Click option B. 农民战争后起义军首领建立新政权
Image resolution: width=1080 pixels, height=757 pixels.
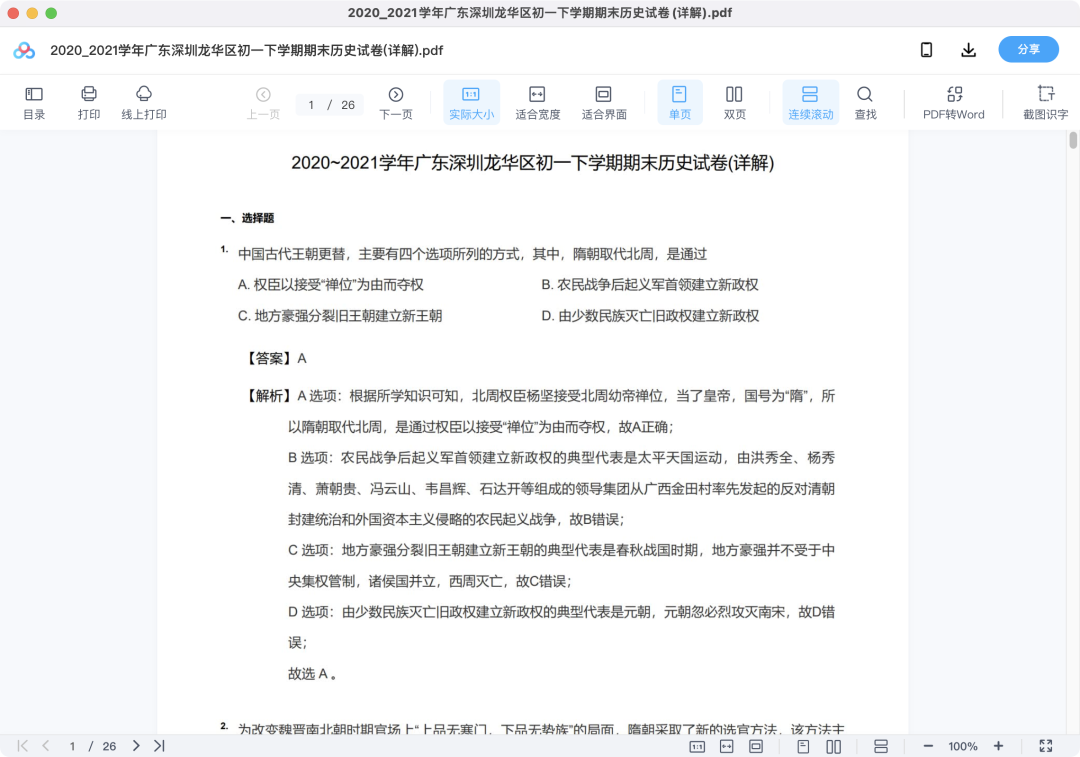[650, 284]
